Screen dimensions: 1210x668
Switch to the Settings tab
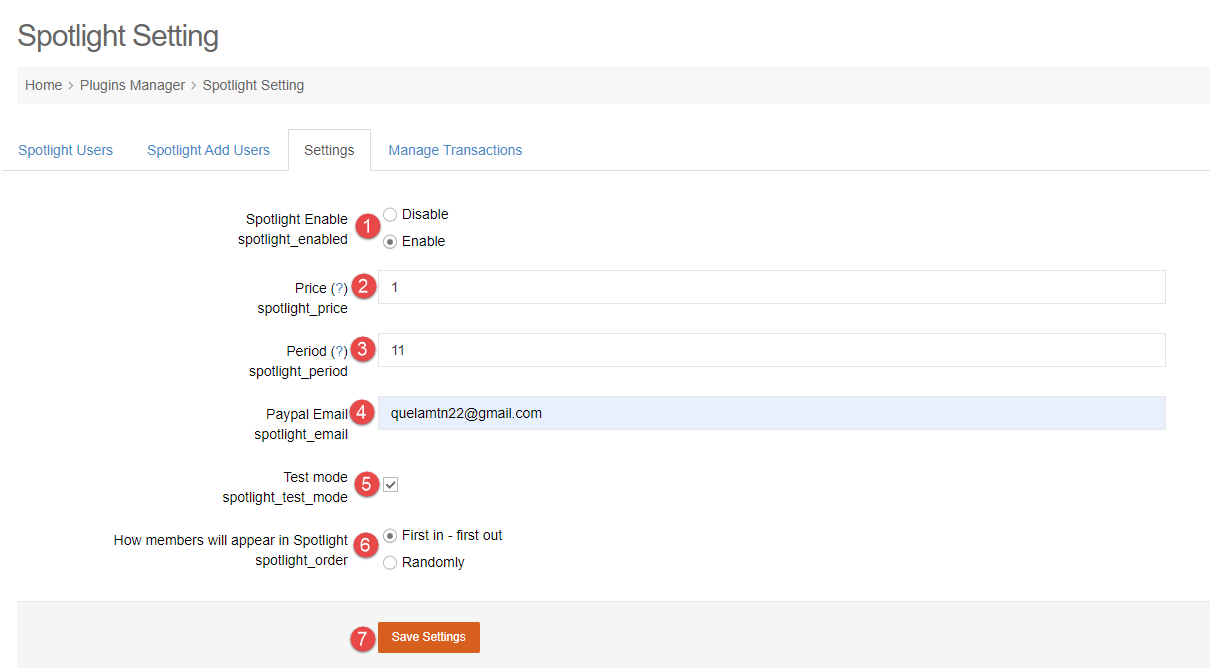click(329, 150)
